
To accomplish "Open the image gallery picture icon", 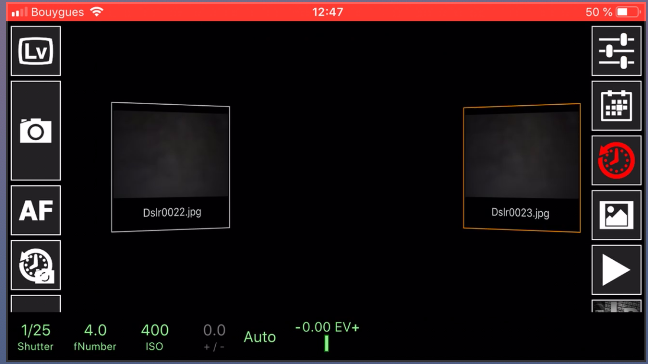I will point(616,215).
